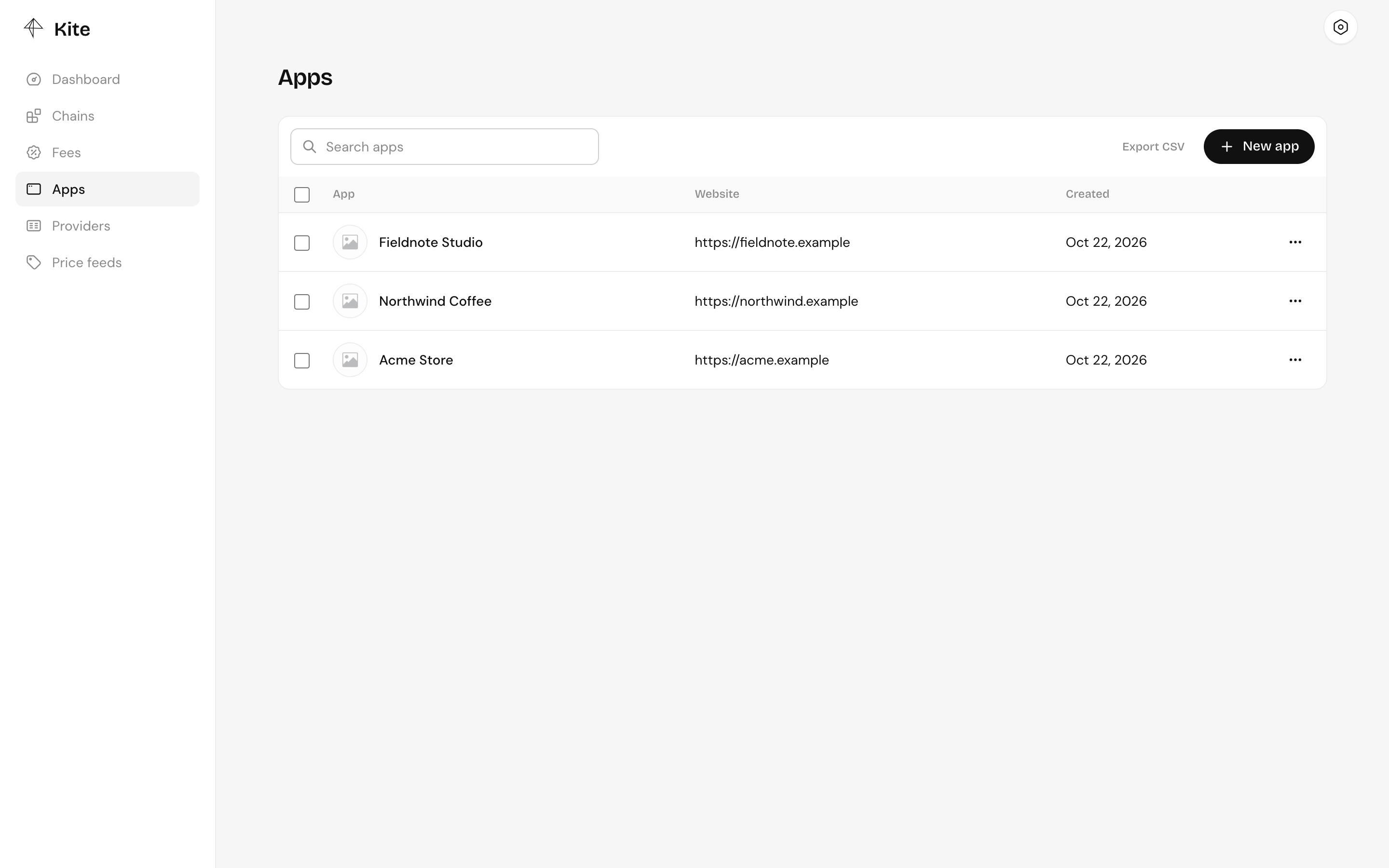This screenshot has width=1389, height=868.
Task: Click the Dashboard gauge icon in sidebar
Action: click(x=34, y=79)
